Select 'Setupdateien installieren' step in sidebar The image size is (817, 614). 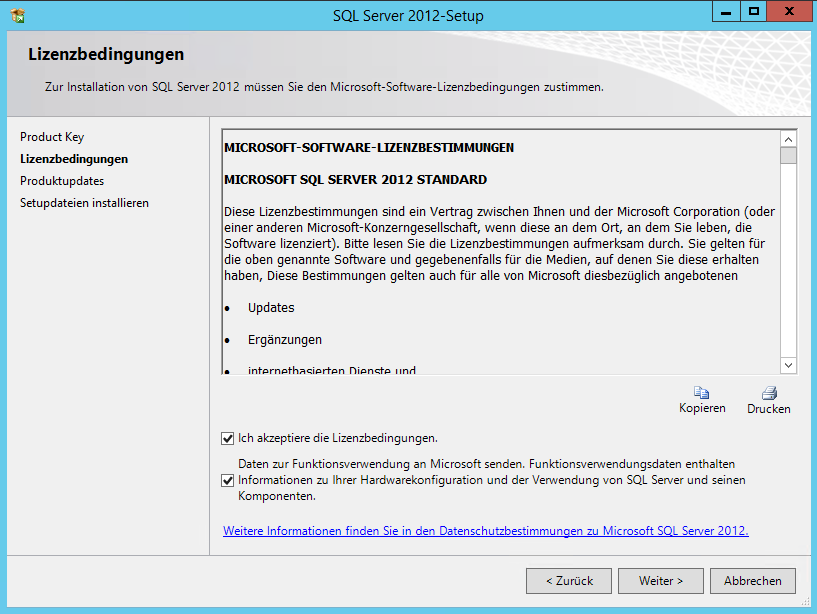pyautogui.click(x=84, y=203)
